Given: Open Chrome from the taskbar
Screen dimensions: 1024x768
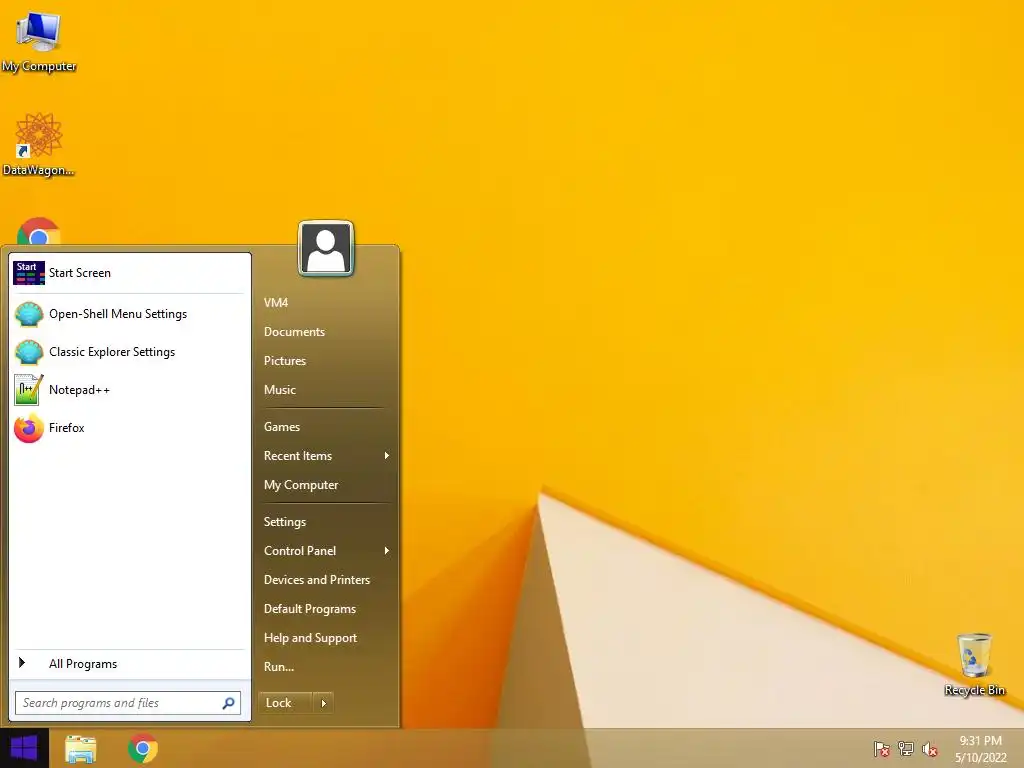Looking at the screenshot, I should tap(143, 748).
